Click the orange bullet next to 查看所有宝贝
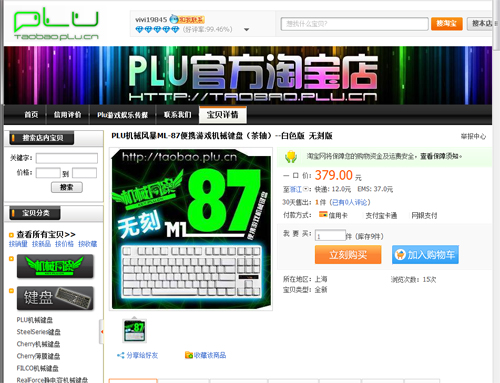 [x=11, y=235]
